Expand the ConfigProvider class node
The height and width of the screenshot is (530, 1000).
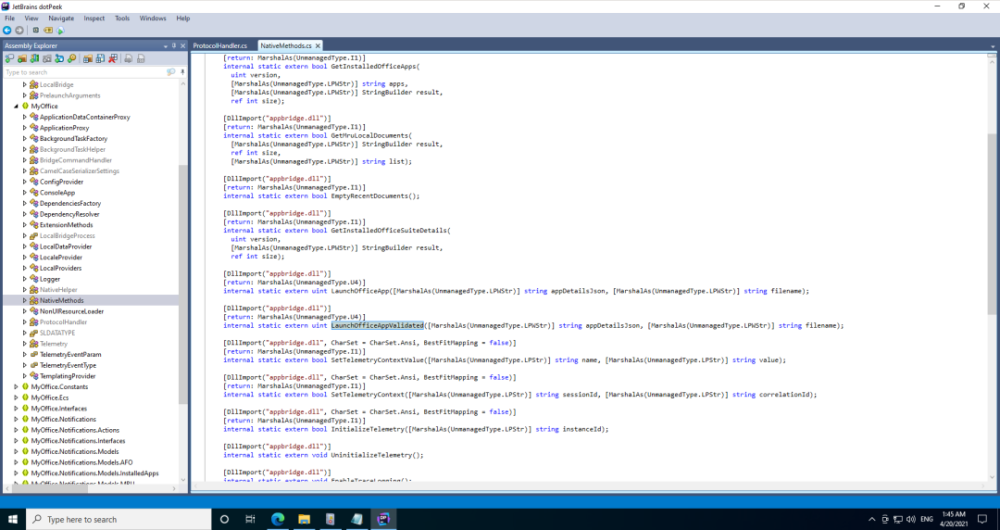[25, 182]
